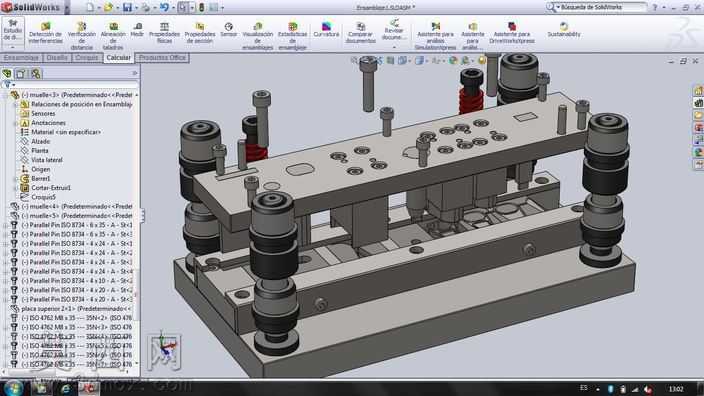Viewport: 704px width, 396px height.
Task: Click the Rebuild traffic light icon
Action: coord(202,7)
